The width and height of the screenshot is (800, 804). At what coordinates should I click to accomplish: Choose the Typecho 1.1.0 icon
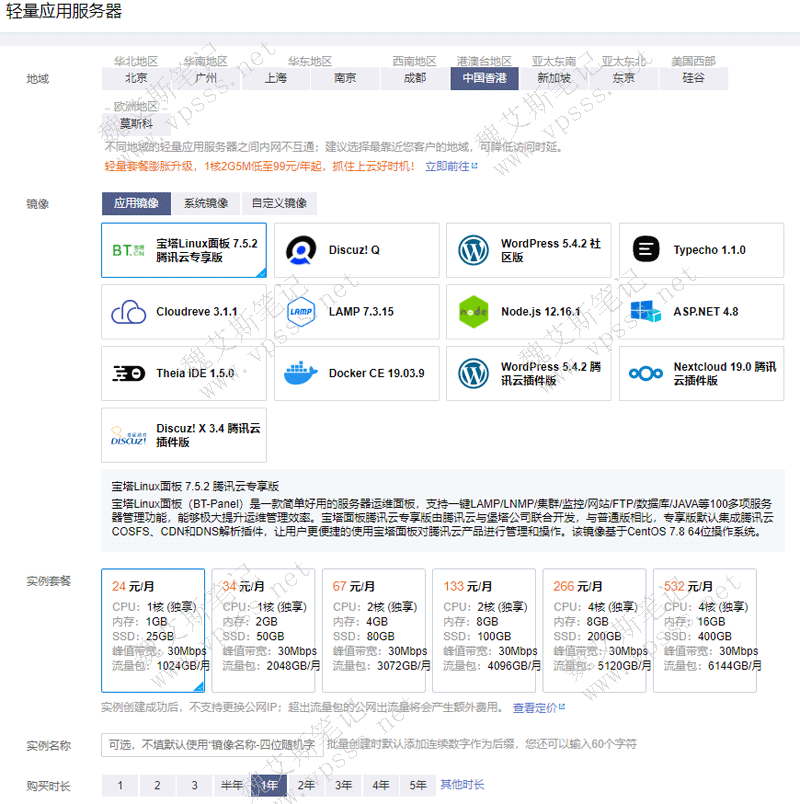click(x=646, y=250)
